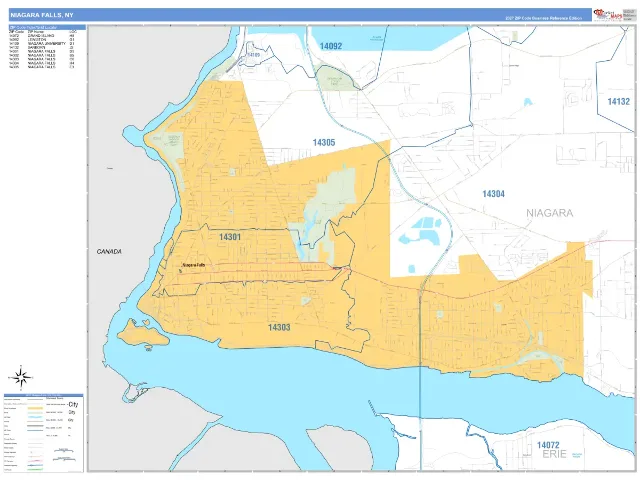Viewport: 640px width, 480px height.
Task: Click the compass rose icon
Action: [20, 377]
